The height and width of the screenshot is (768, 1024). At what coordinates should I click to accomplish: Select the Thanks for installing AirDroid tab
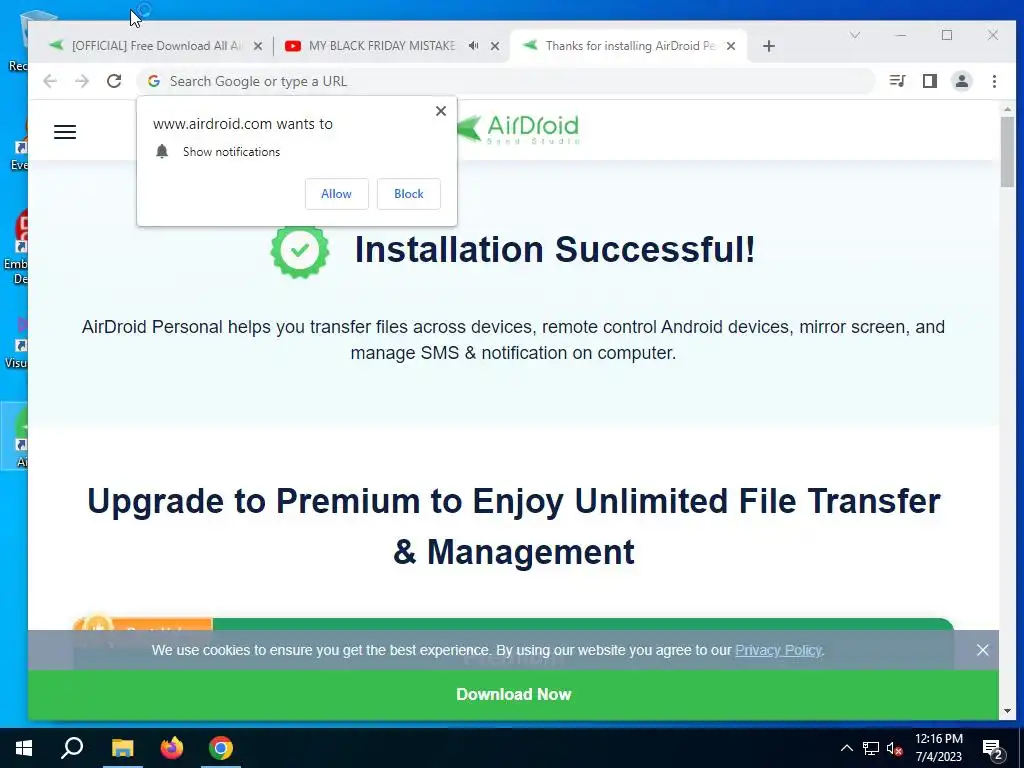[630, 46]
